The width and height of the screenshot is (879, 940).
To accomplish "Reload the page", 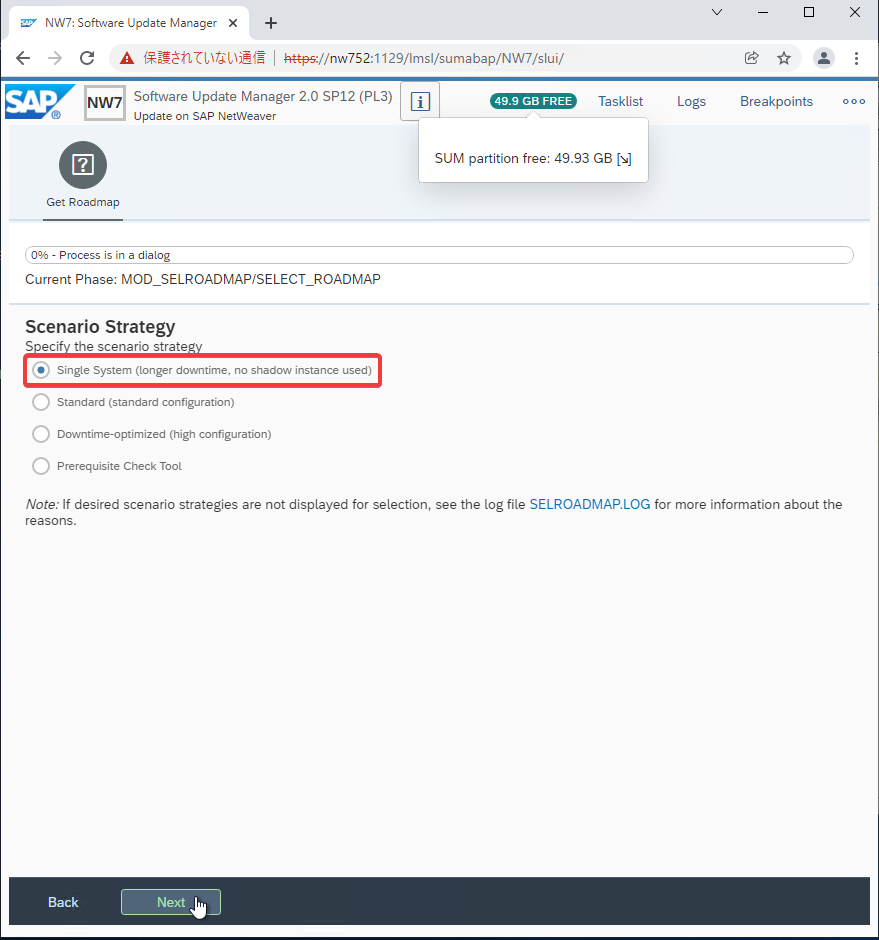I will tap(88, 58).
